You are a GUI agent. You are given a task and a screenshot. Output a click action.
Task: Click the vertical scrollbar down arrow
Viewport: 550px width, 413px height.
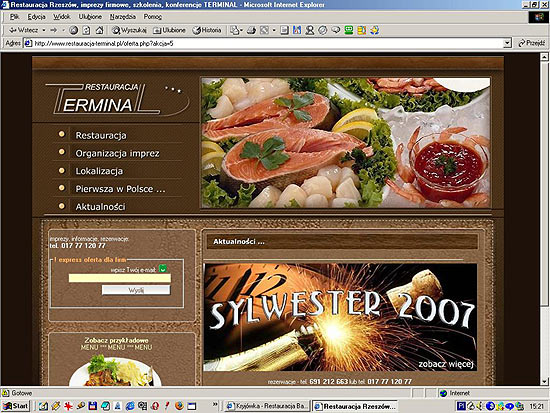(544, 382)
